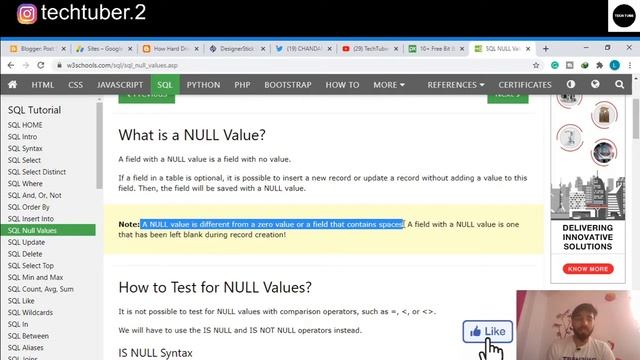
Task: Open BOOTSTRAP in top navigation
Action: tap(288, 84)
